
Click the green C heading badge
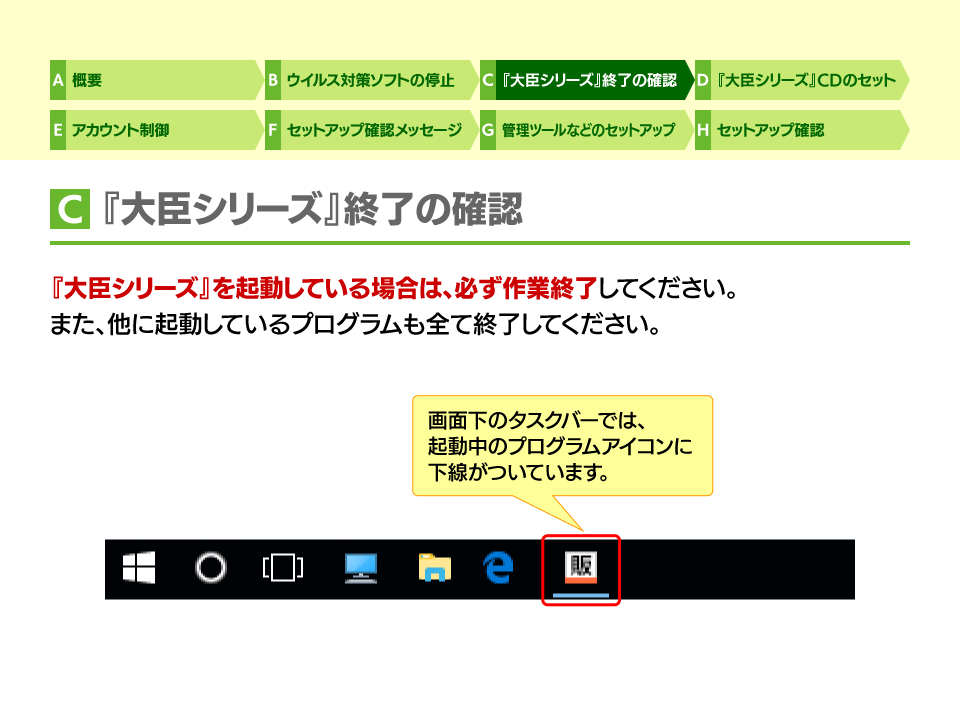[70, 209]
